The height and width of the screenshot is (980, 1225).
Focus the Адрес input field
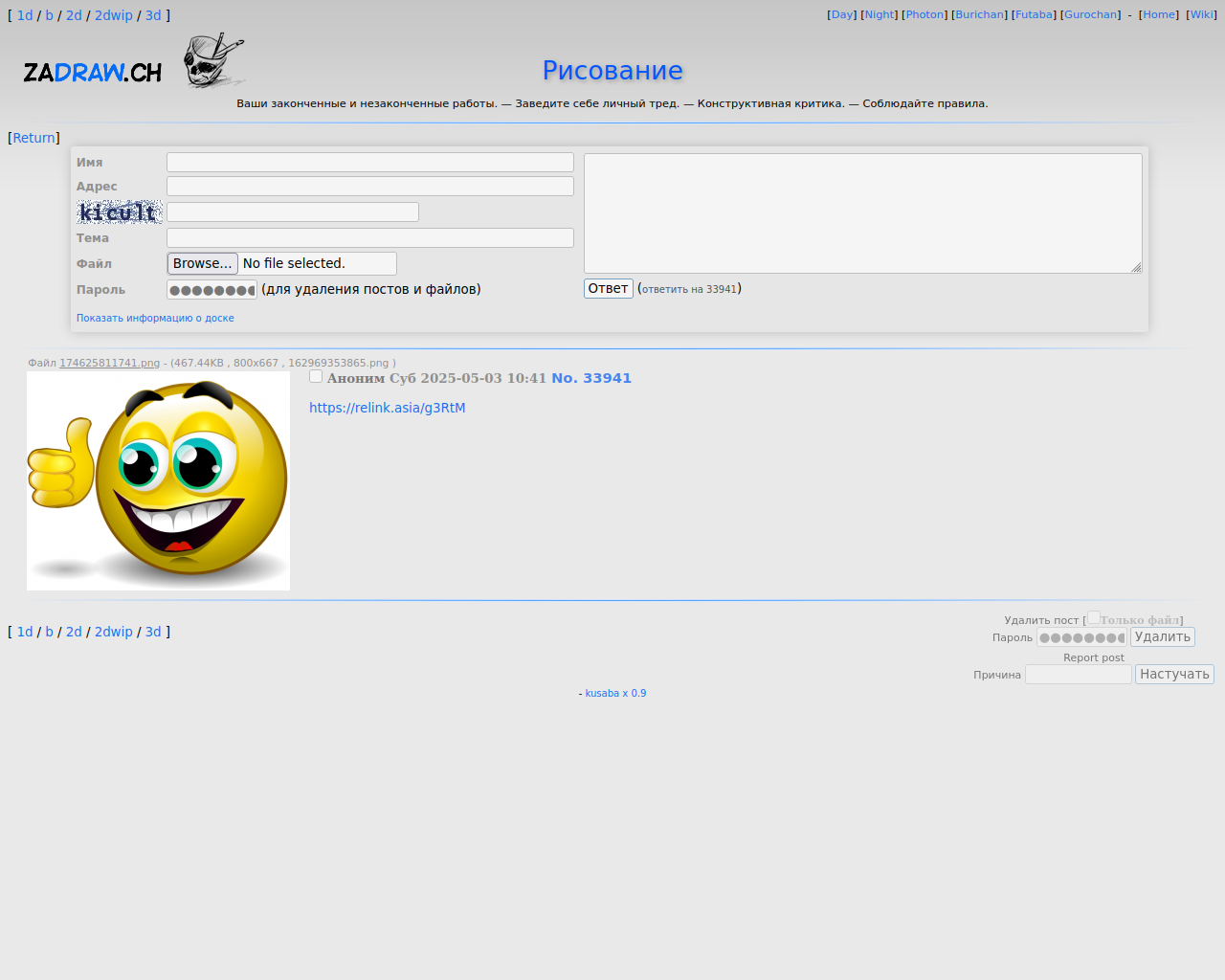click(370, 187)
